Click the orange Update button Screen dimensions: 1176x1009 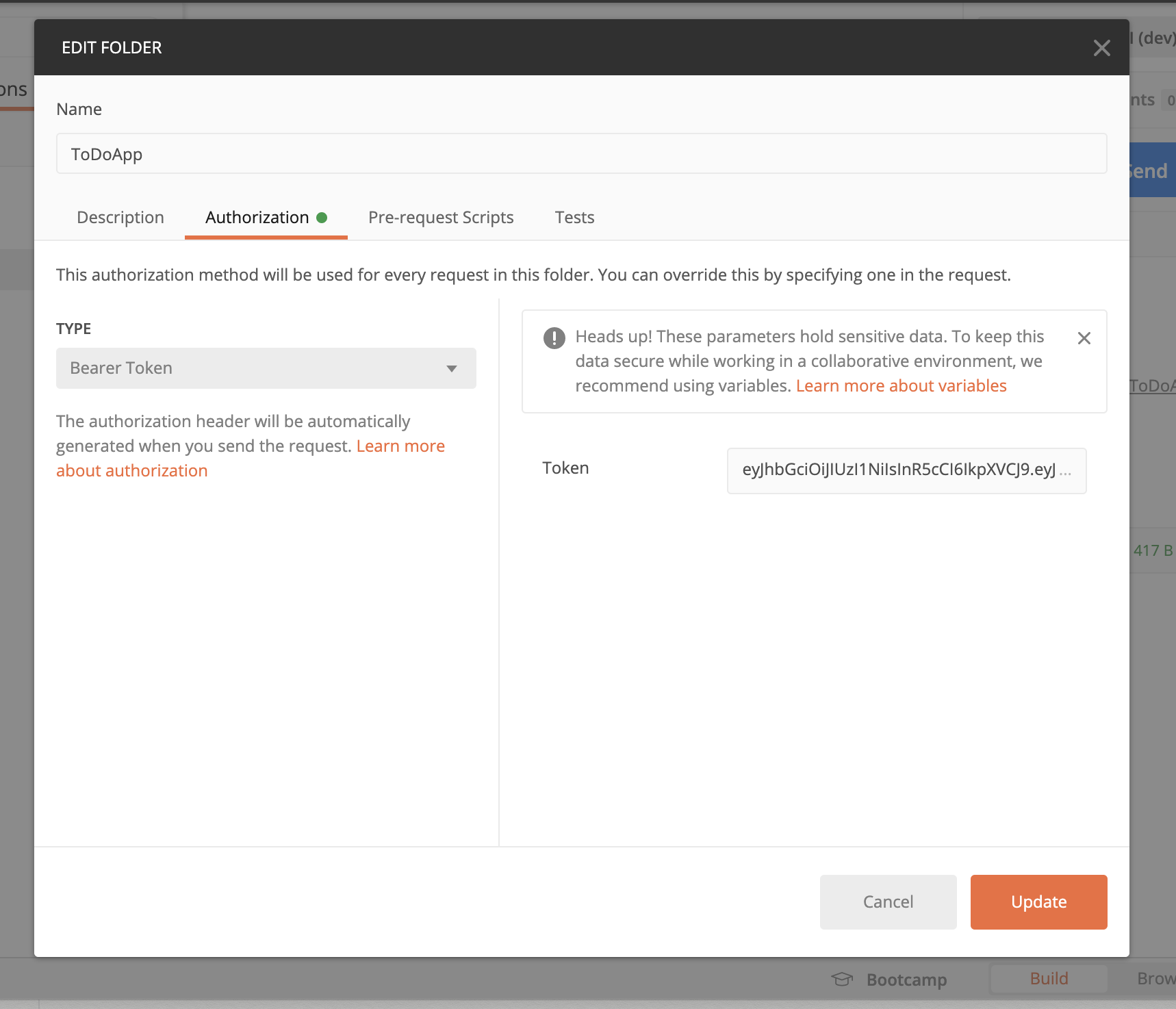click(x=1038, y=902)
